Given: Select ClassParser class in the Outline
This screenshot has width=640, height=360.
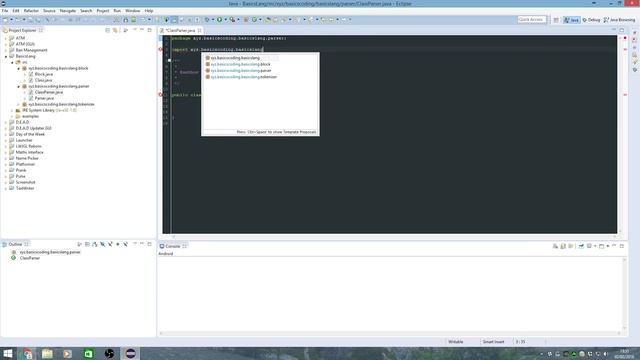Looking at the screenshot, I should coord(30,258).
